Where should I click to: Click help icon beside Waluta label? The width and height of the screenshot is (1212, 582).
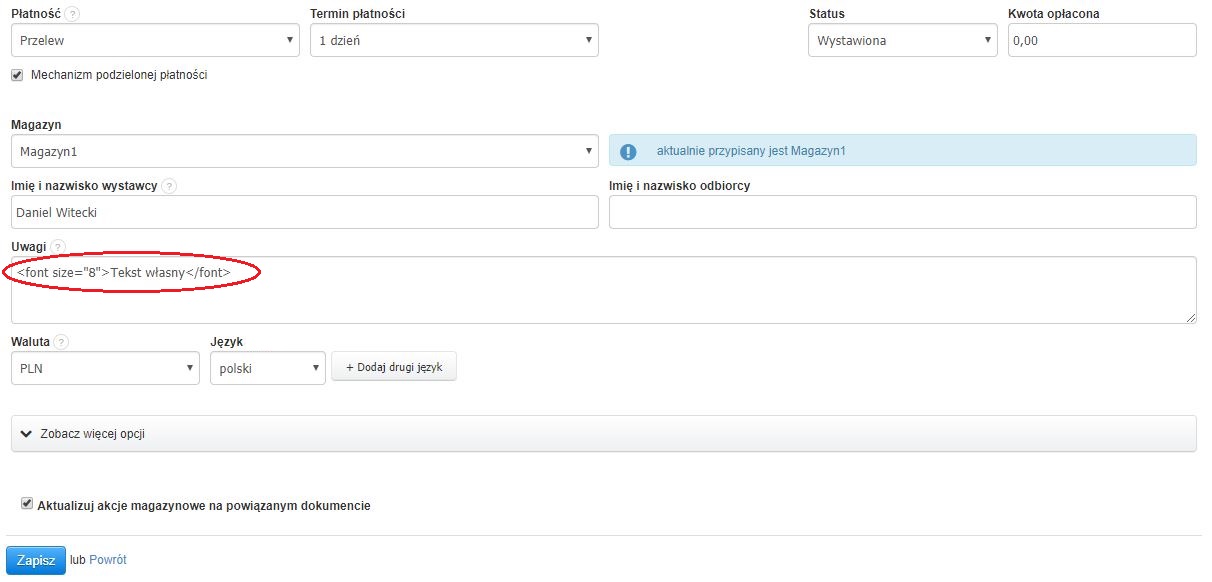pos(62,342)
